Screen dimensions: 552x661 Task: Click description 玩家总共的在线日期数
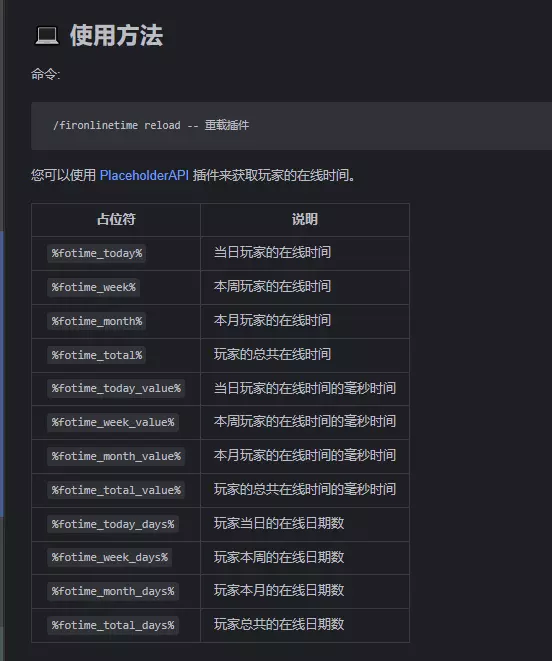click(x=279, y=624)
